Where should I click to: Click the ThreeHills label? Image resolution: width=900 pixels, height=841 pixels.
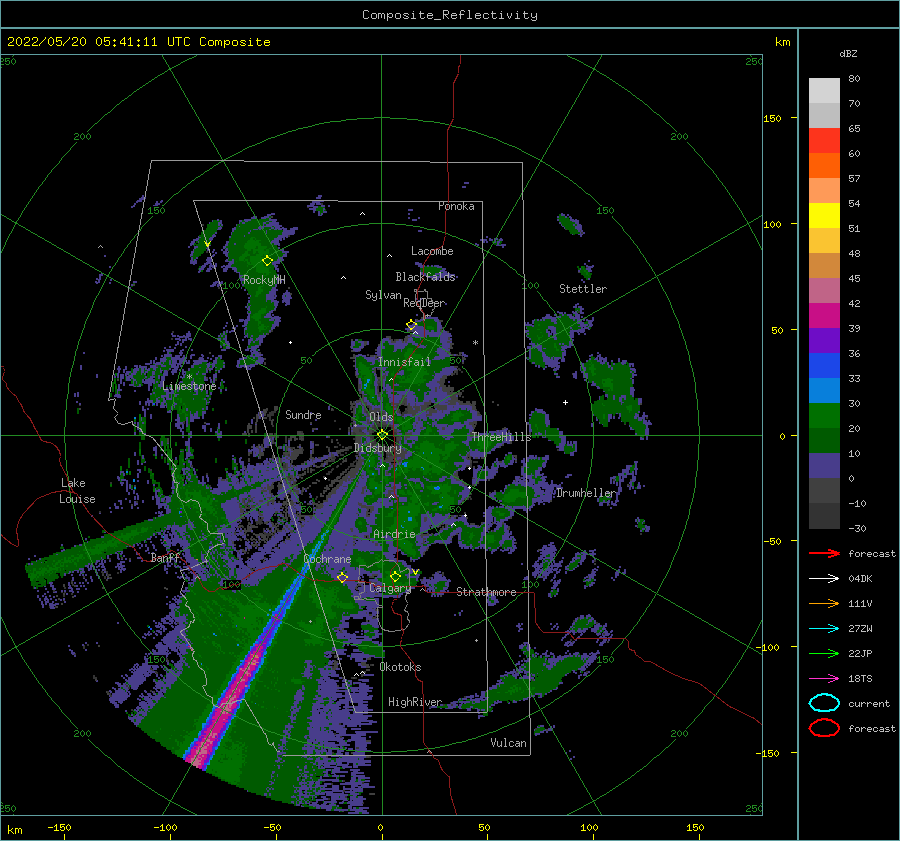coord(501,437)
